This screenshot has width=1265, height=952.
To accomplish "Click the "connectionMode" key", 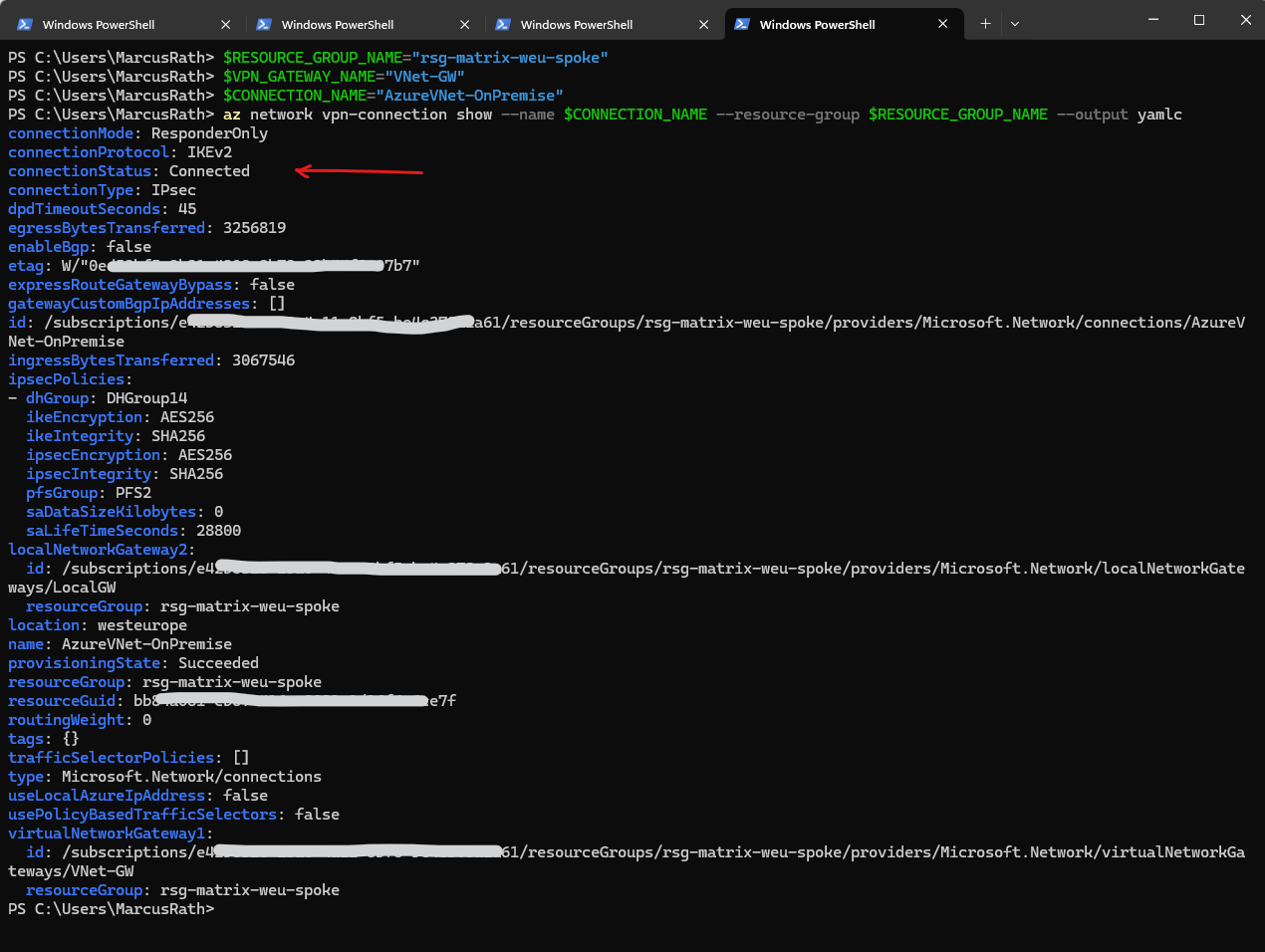I will [x=71, y=133].
